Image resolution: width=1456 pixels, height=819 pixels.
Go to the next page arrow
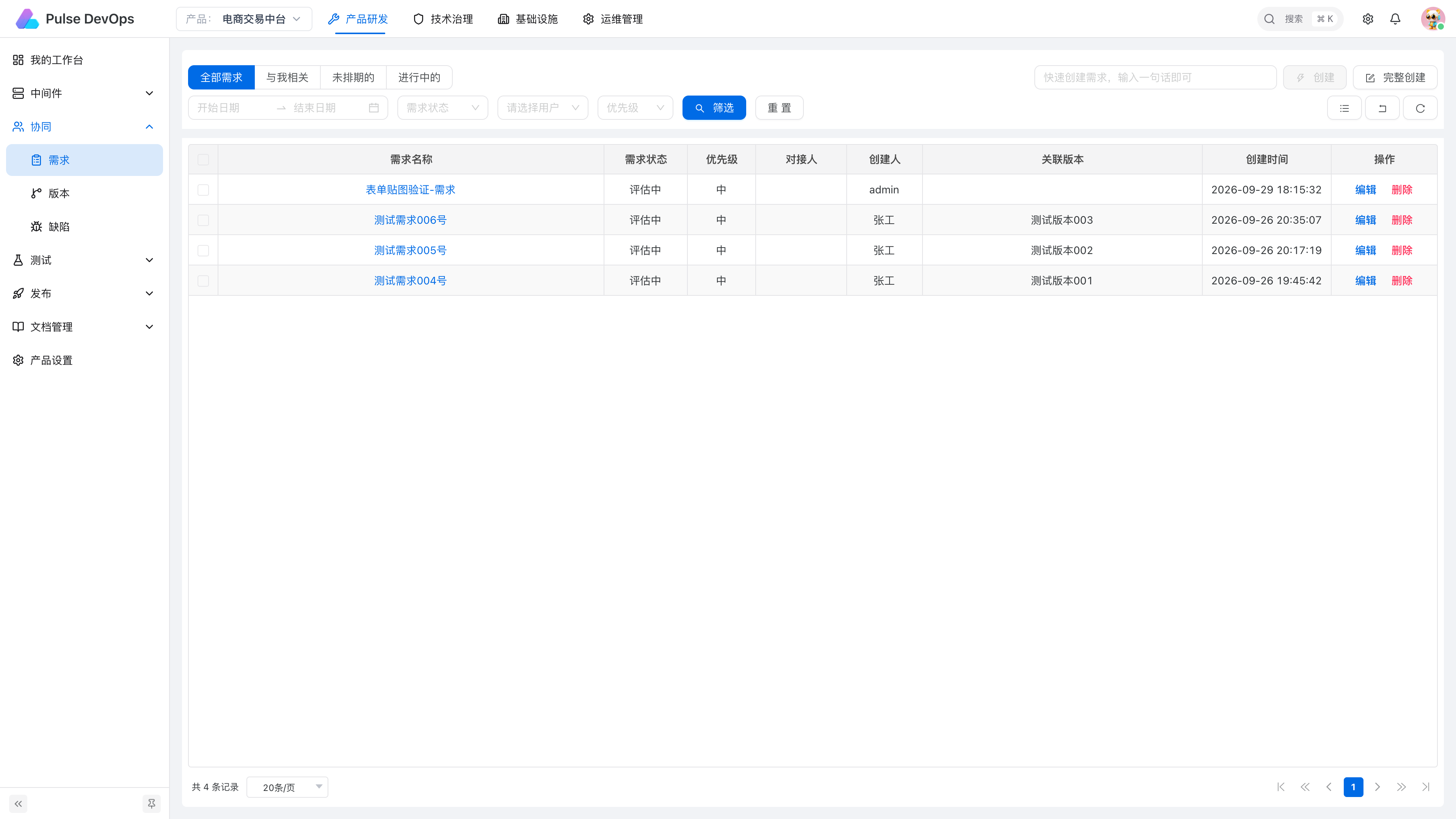click(x=1378, y=787)
